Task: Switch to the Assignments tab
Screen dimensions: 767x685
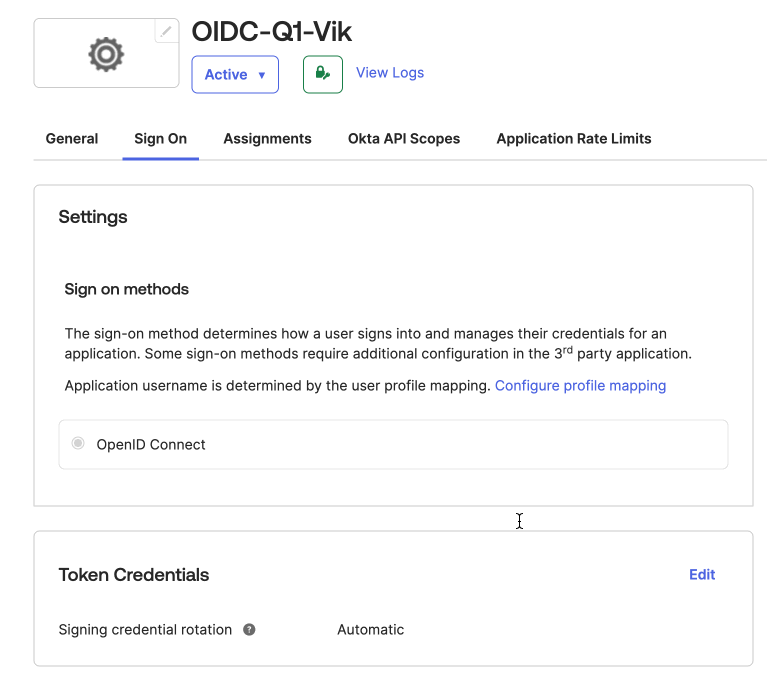Action: pyautogui.click(x=267, y=139)
